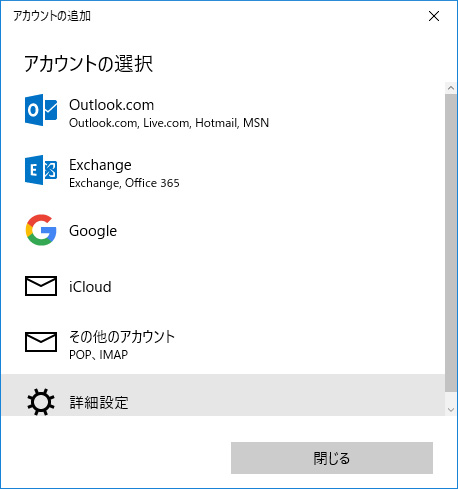
Task: Pick the iCloud account entry
Action: pyautogui.click(x=223, y=286)
